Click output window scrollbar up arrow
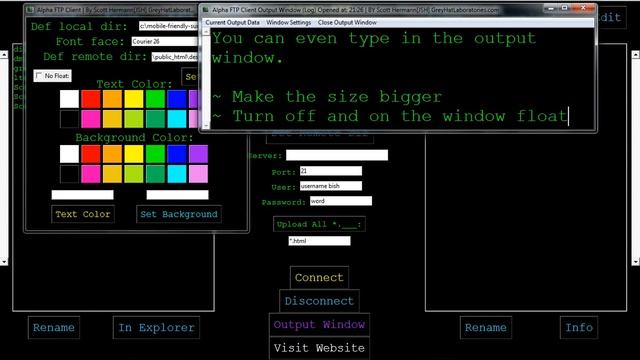640x360 pixels. point(206,31)
